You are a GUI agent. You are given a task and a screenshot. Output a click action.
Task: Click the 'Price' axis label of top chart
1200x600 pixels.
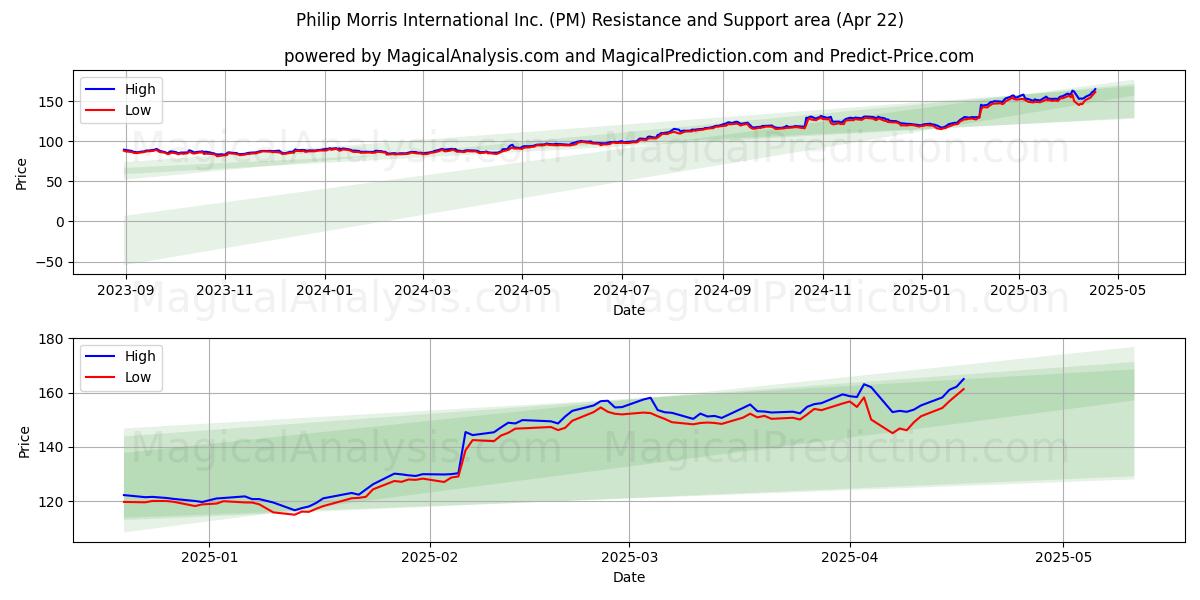click(22, 173)
